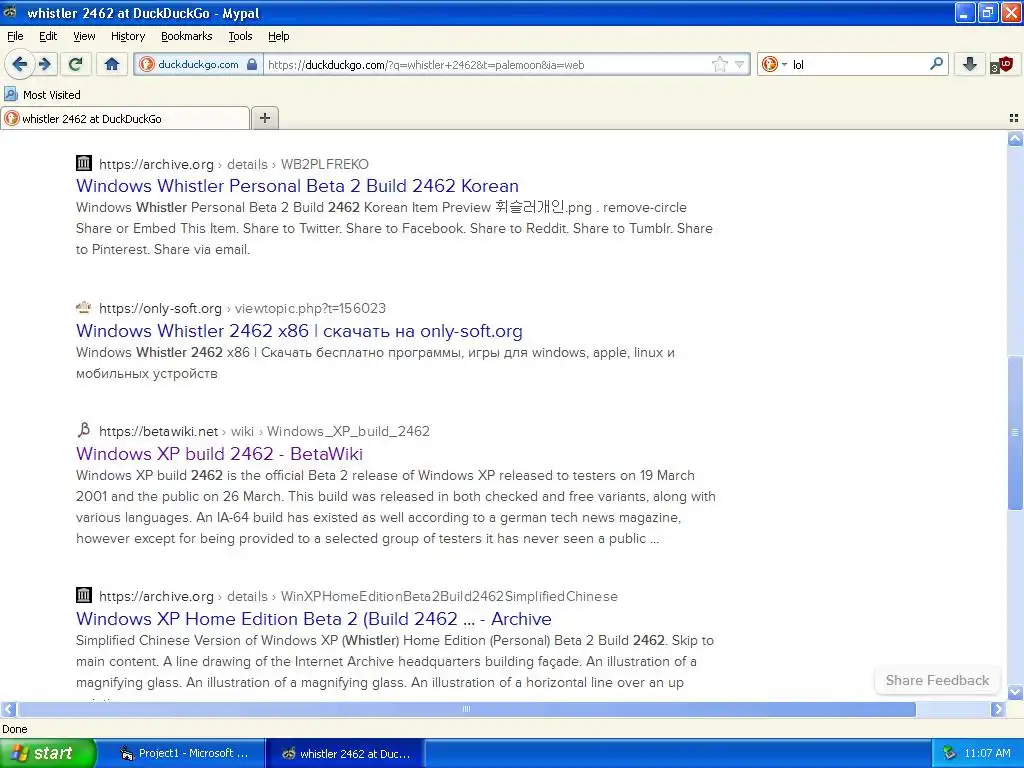Click the only-soft.org viewtopic URL line
Viewport: 1024px width, 768px height.
[x=242, y=308]
